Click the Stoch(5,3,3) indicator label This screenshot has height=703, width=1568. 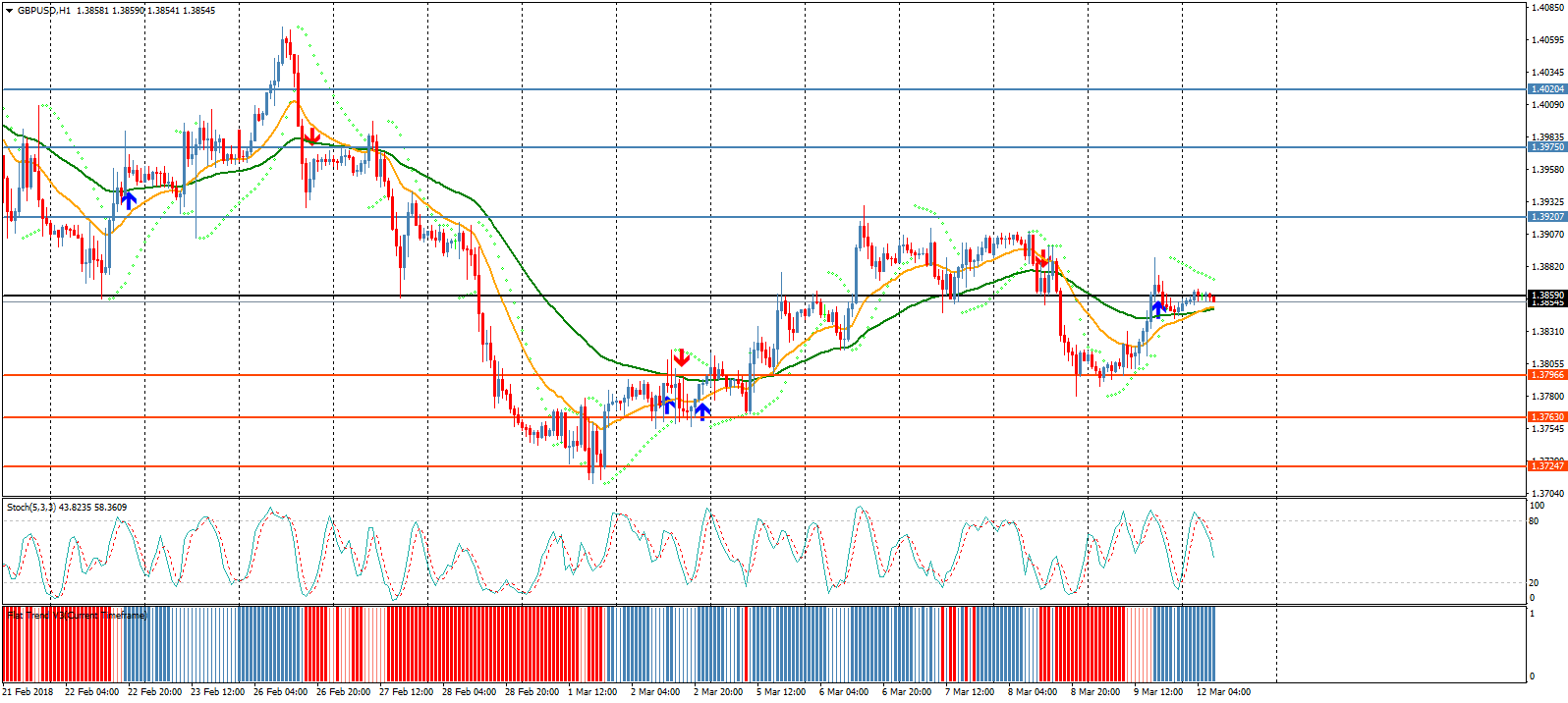[66, 508]
